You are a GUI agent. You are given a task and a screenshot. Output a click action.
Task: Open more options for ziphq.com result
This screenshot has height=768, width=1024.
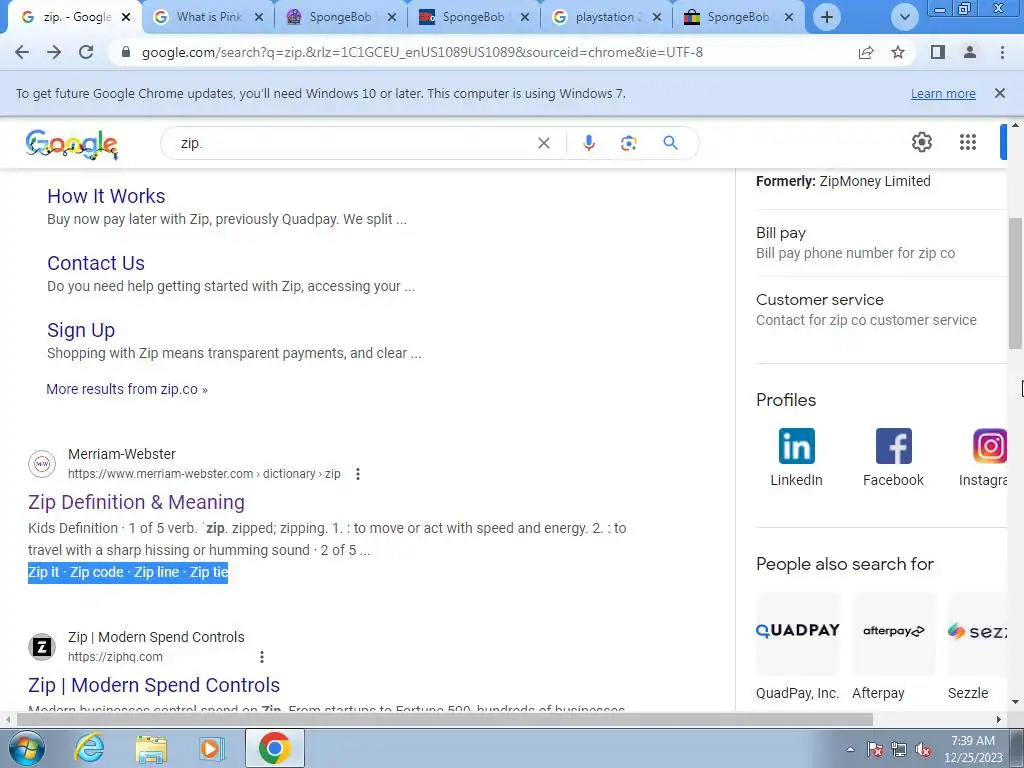pos(262,657)
